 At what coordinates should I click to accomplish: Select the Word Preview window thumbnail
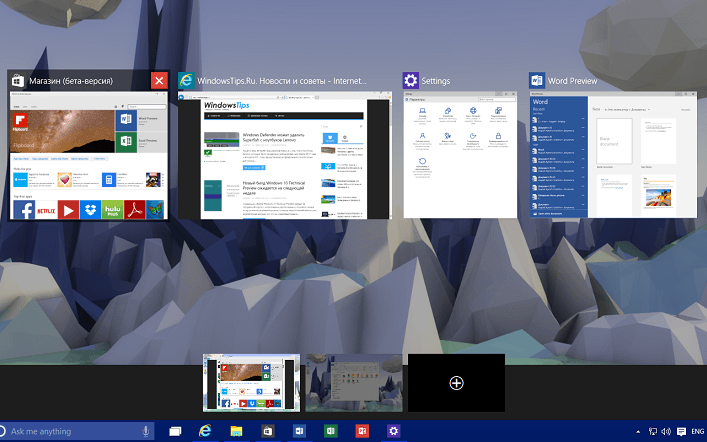[x=616, y=155]
